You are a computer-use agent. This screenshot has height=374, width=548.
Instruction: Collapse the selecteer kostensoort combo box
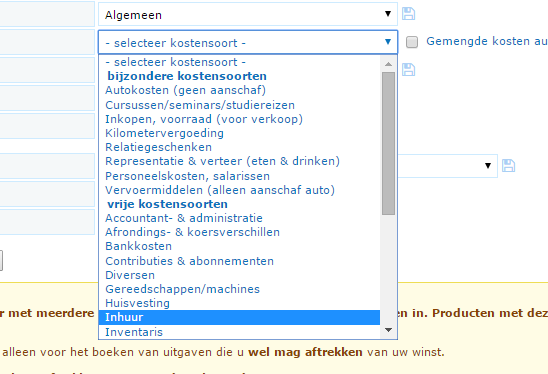(x=248, y=42)
